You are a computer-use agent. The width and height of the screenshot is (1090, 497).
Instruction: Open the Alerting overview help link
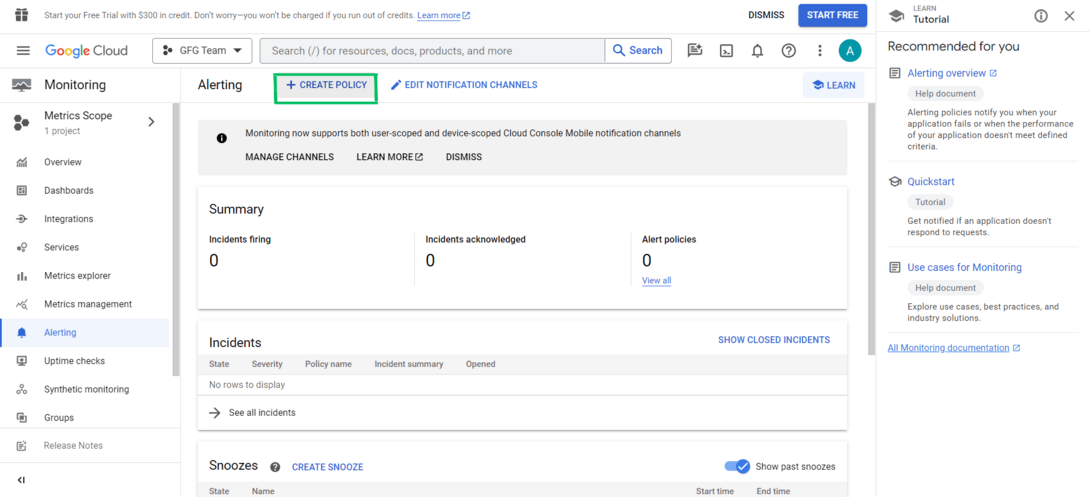point(946,73)
